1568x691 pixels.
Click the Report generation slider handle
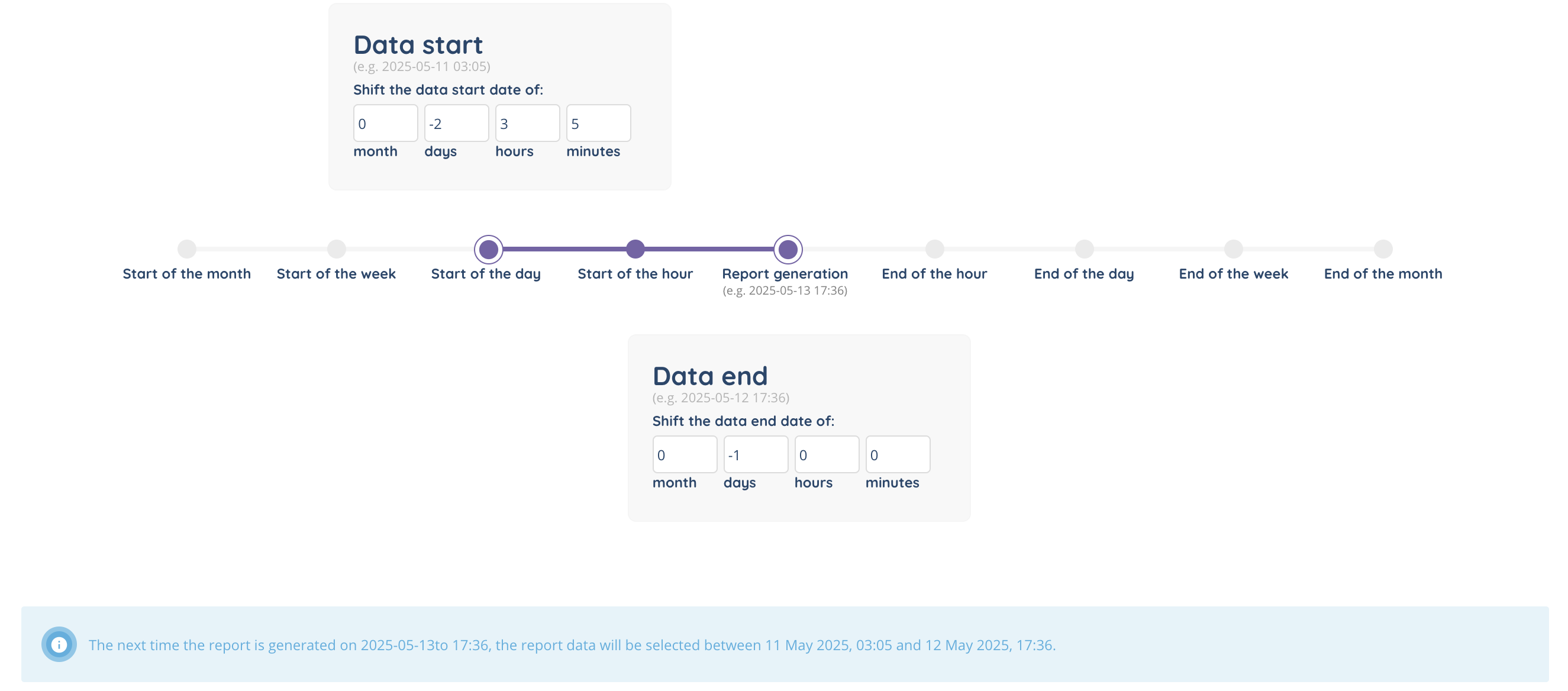(x=788, y=249)
